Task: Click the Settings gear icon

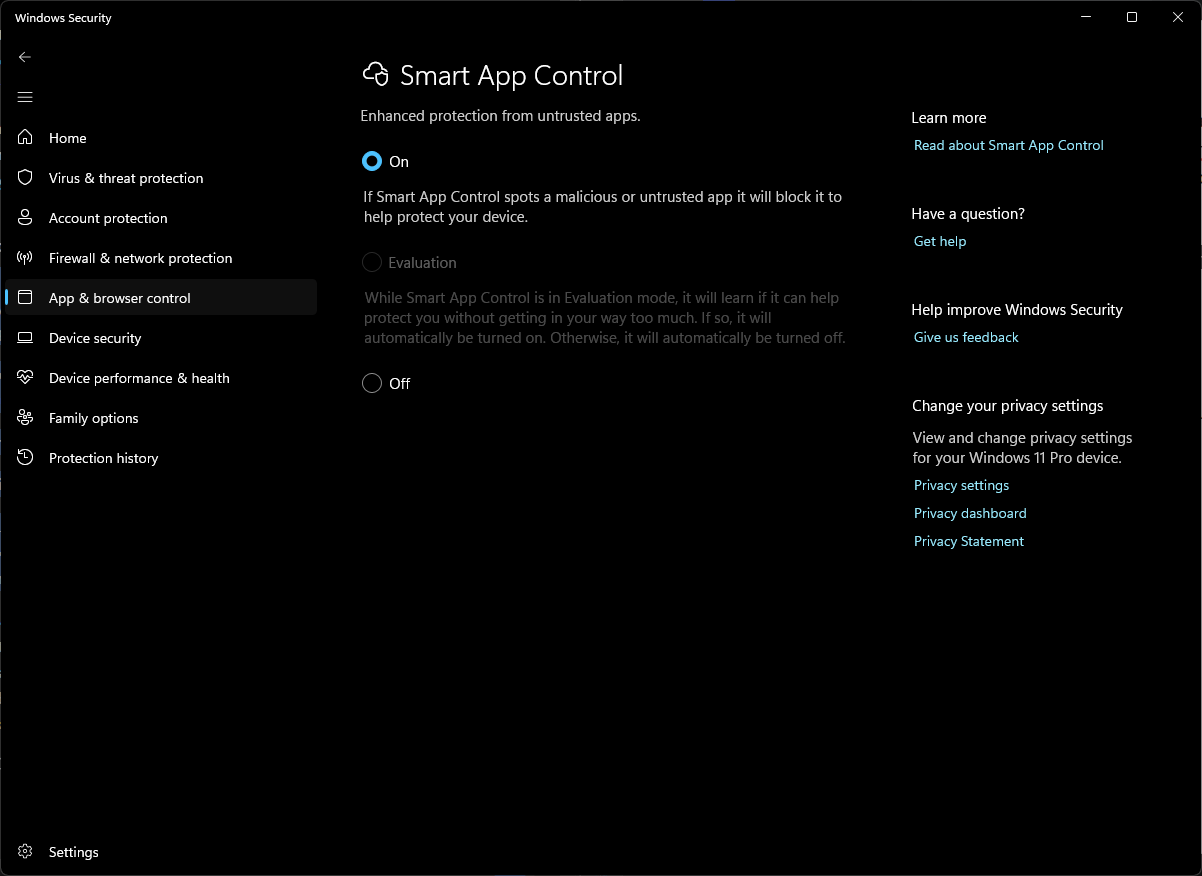Action: coord(26,852)
